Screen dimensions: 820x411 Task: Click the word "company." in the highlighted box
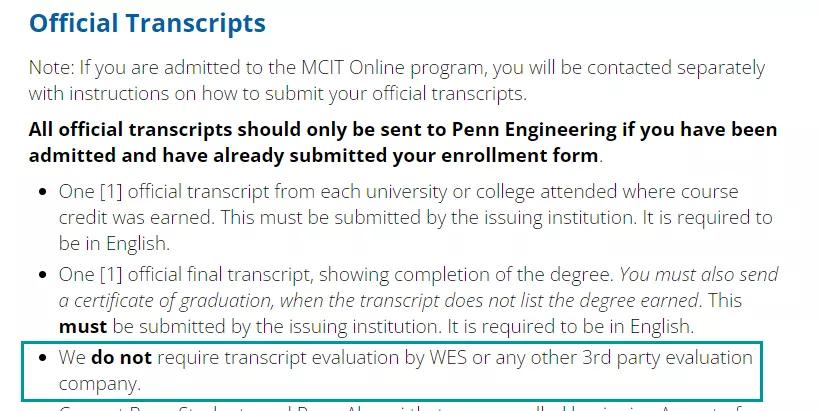(x=99, y=383)
